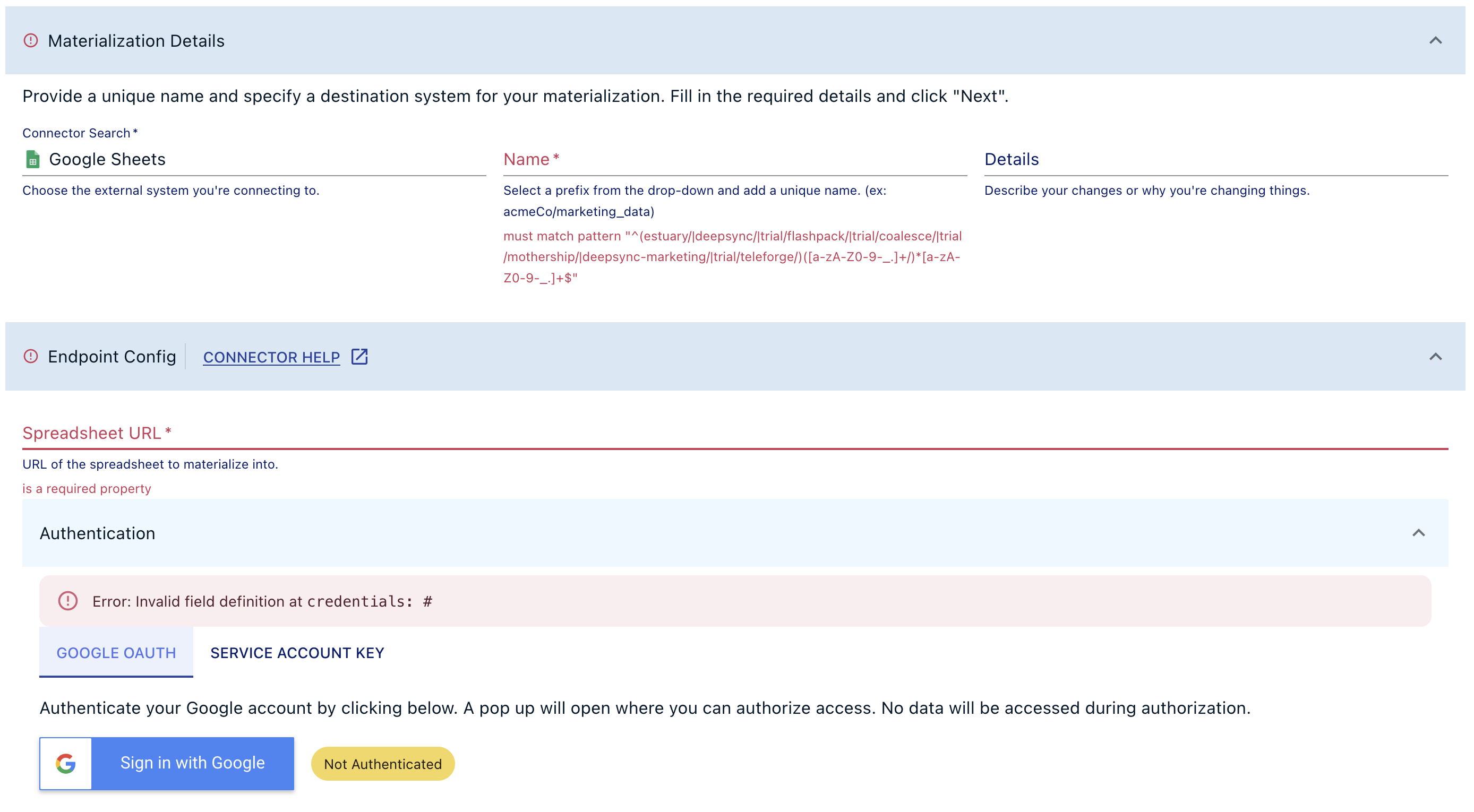Click the external link icon next to Connector Help

tap(359, 356)
